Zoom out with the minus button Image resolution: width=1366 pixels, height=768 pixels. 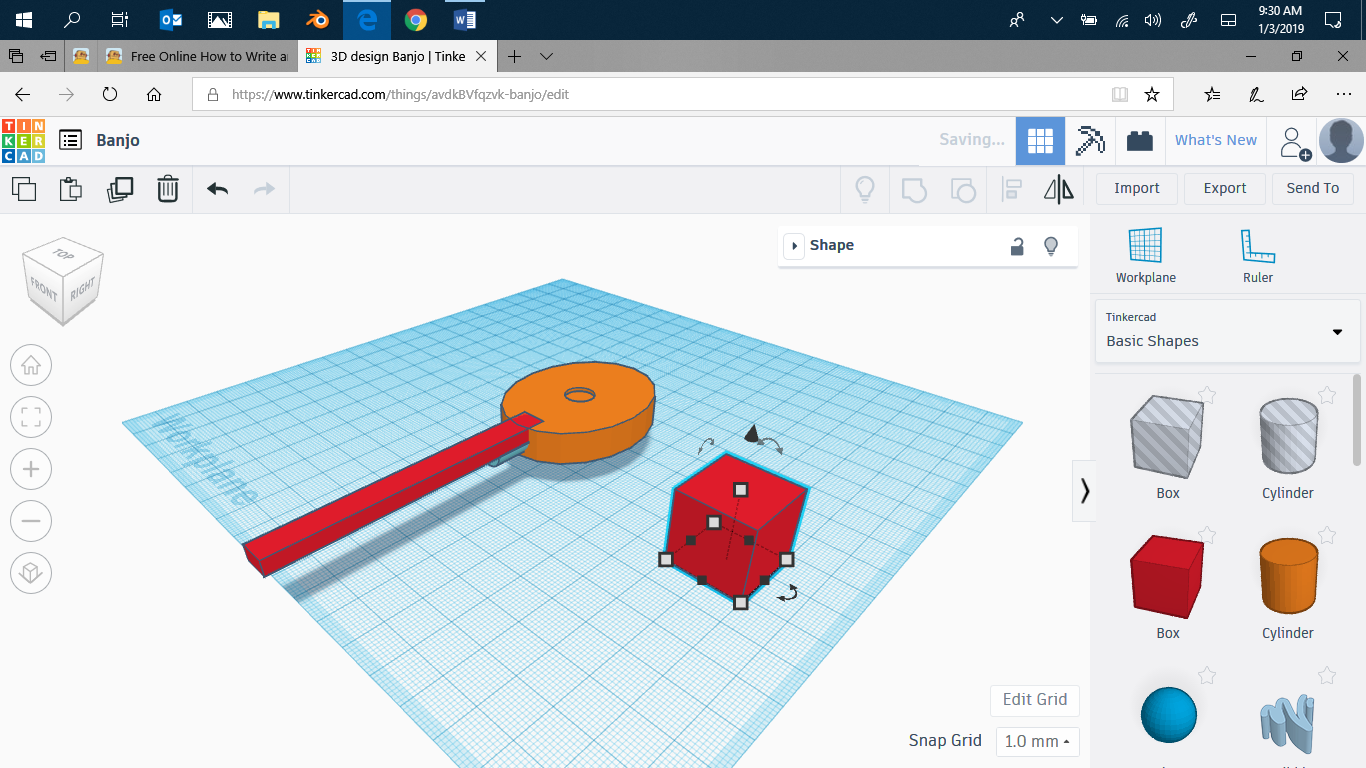[31, 521]
